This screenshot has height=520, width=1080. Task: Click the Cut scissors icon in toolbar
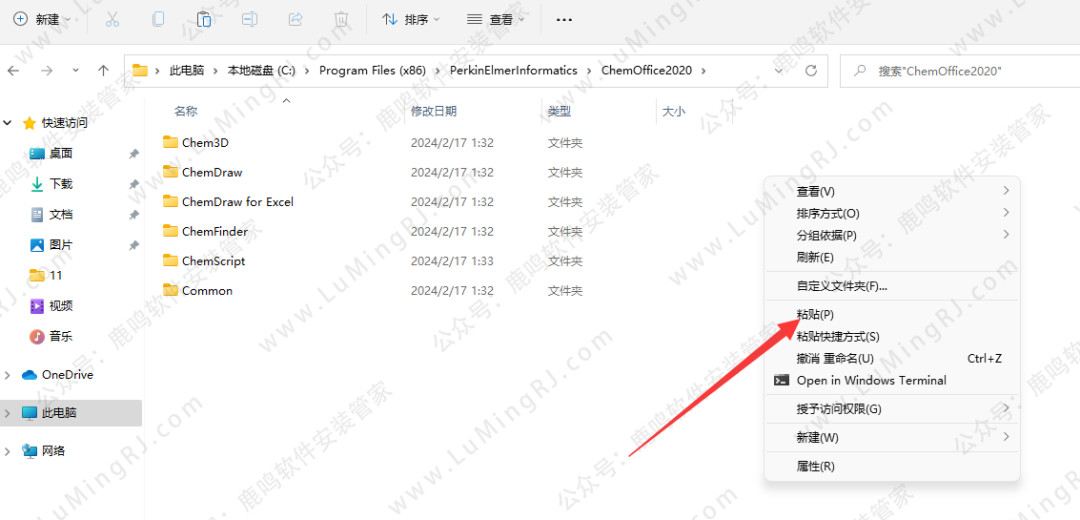pyautogui.click(x=112, y=19)
